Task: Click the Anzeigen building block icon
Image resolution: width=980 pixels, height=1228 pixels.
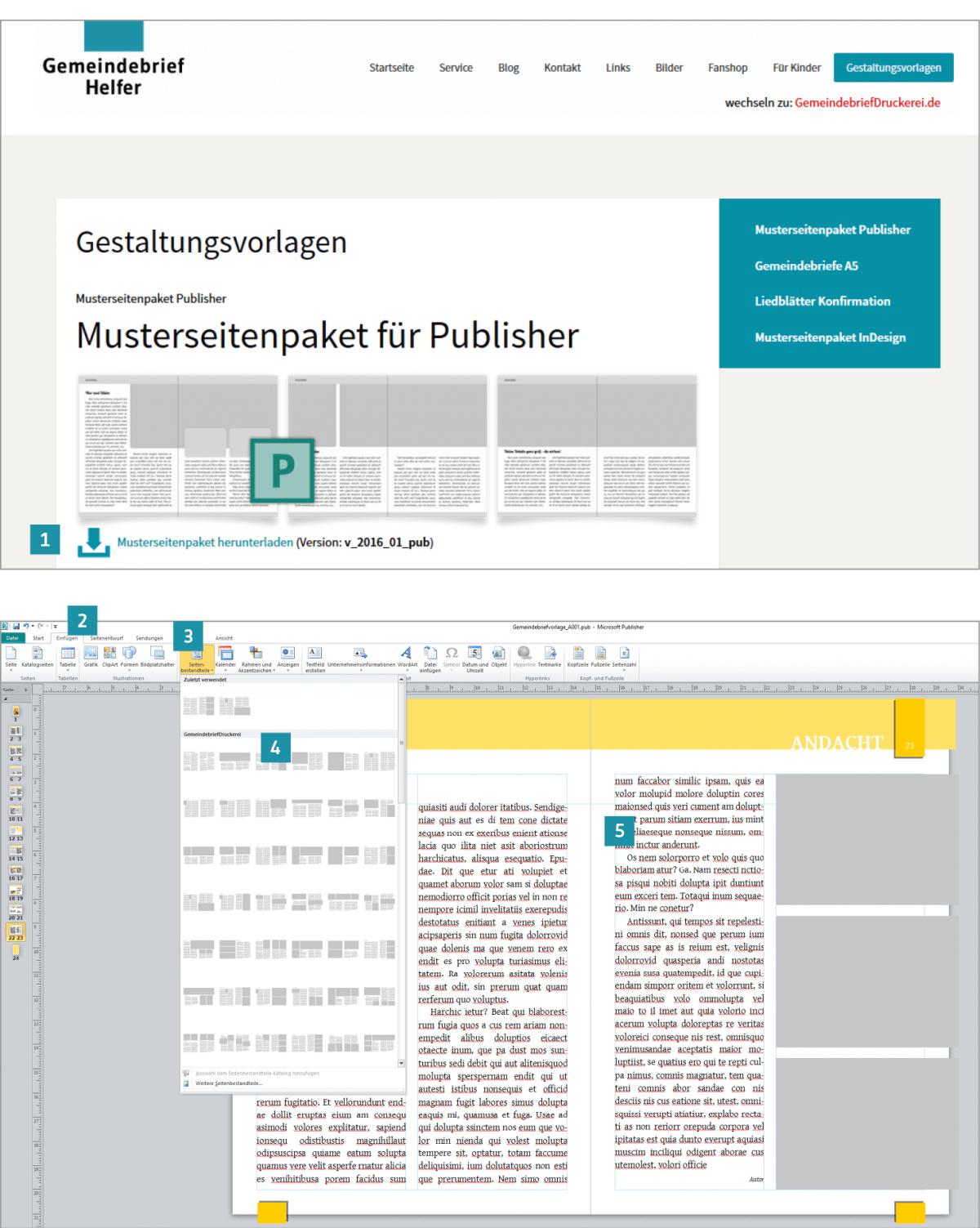Action: pos(288,656)
